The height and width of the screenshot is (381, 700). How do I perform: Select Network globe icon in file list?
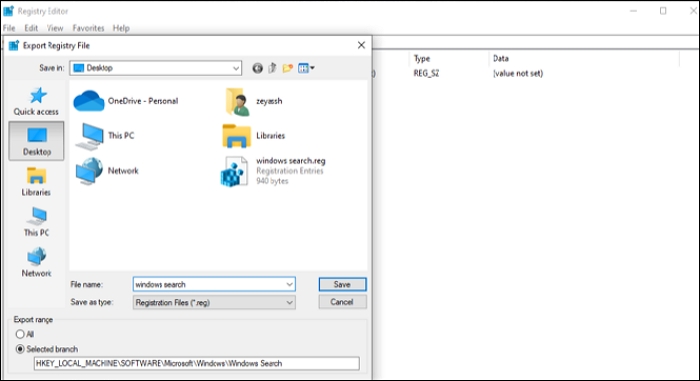[89, 171]
